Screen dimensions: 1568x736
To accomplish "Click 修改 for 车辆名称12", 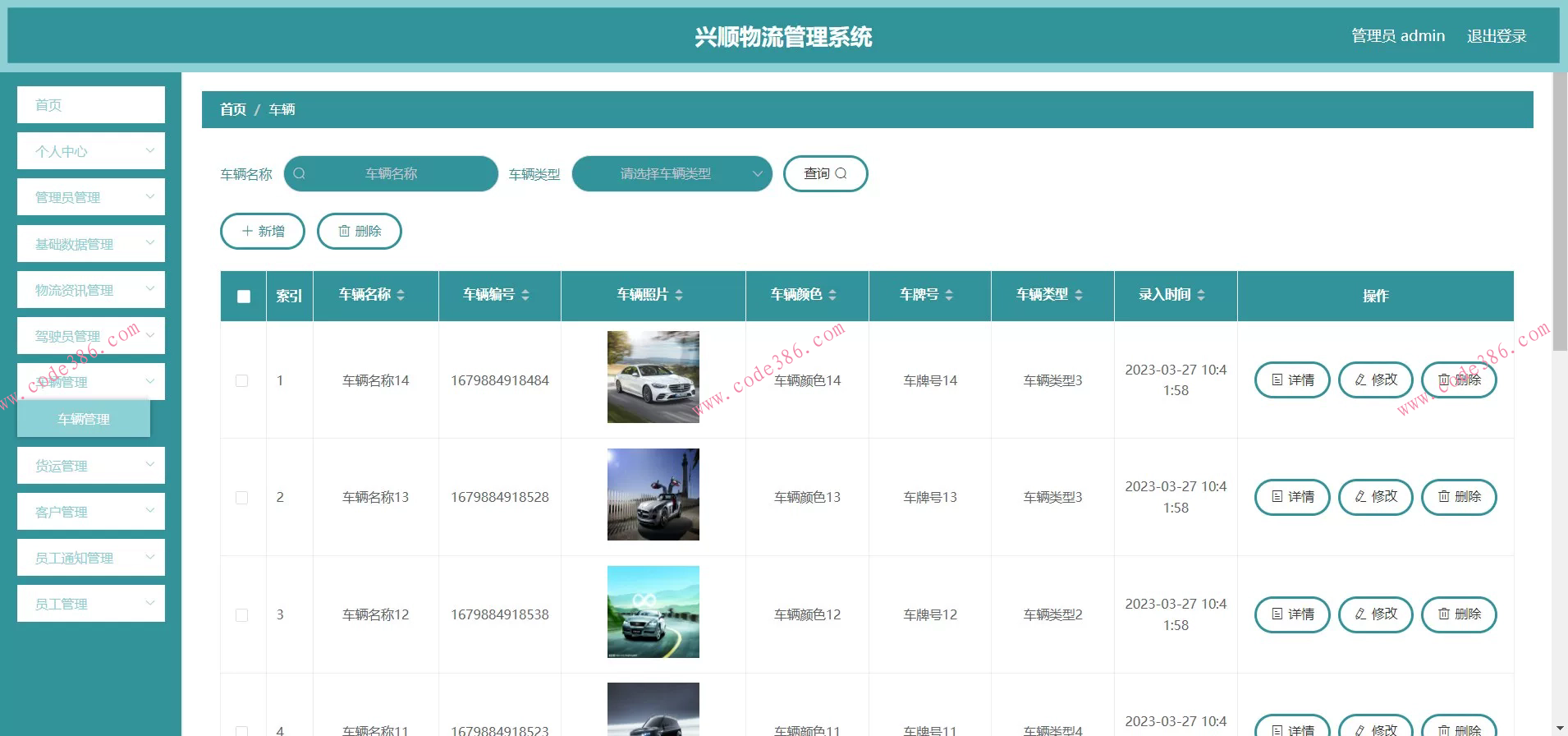I will tap(1376, 614).
